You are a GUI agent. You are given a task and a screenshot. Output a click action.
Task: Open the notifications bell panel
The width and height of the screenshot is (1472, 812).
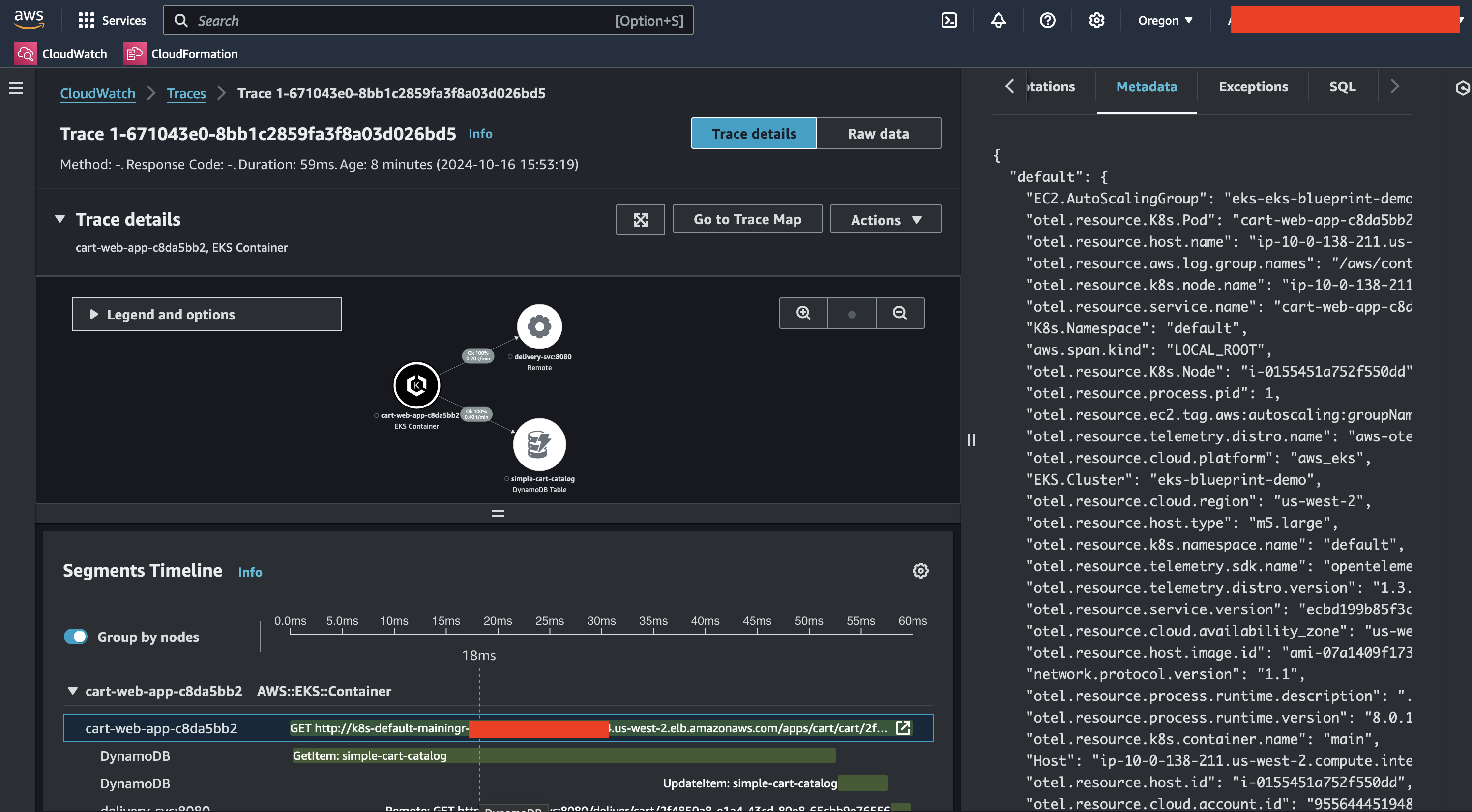pos(998,20)
